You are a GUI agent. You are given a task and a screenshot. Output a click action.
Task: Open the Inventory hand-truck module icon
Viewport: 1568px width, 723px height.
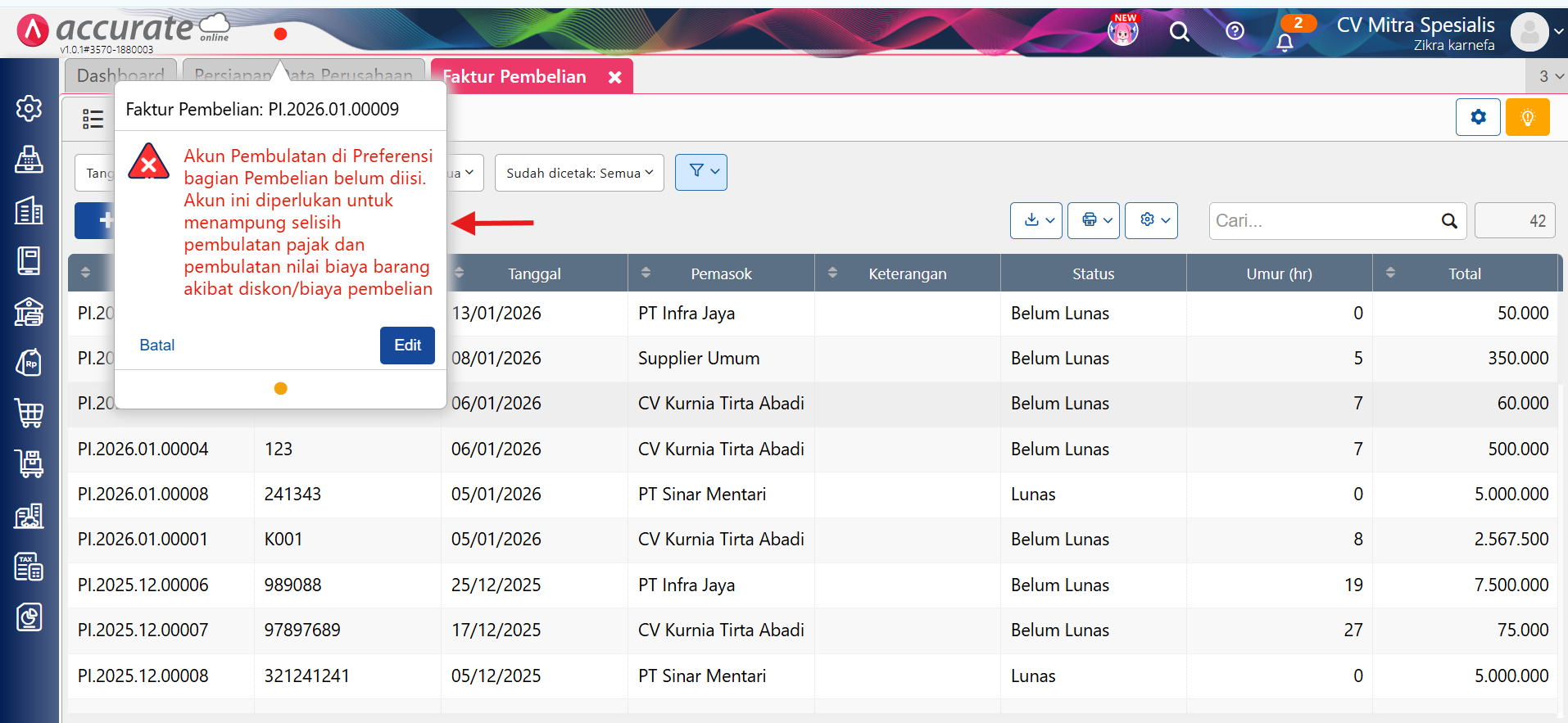point(29,464)
